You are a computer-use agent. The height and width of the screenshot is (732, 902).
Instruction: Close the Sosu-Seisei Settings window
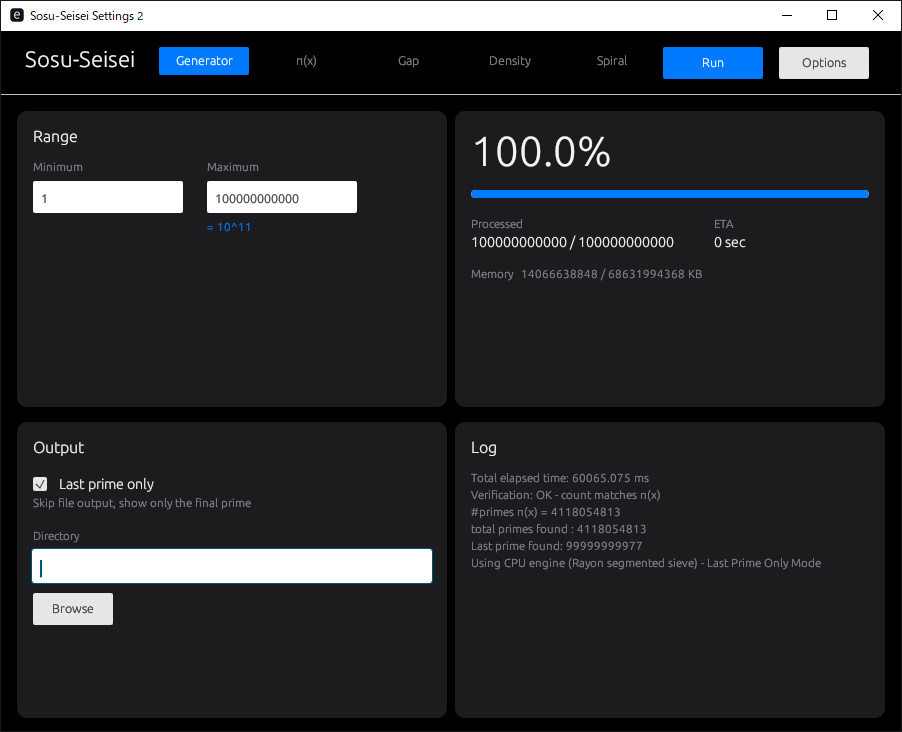click(x=878, y=16)
